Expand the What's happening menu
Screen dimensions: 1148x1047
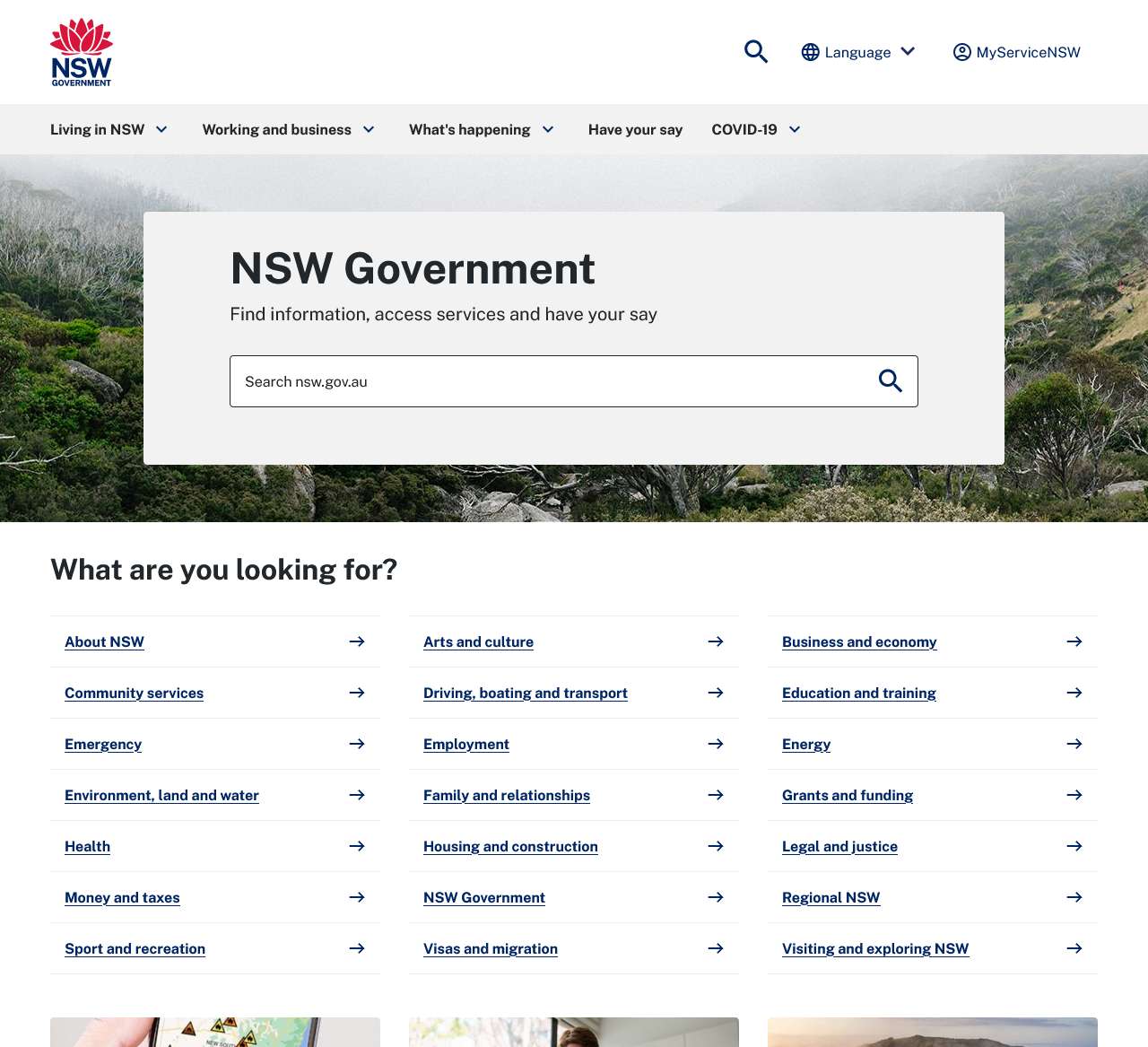[548, 129]
